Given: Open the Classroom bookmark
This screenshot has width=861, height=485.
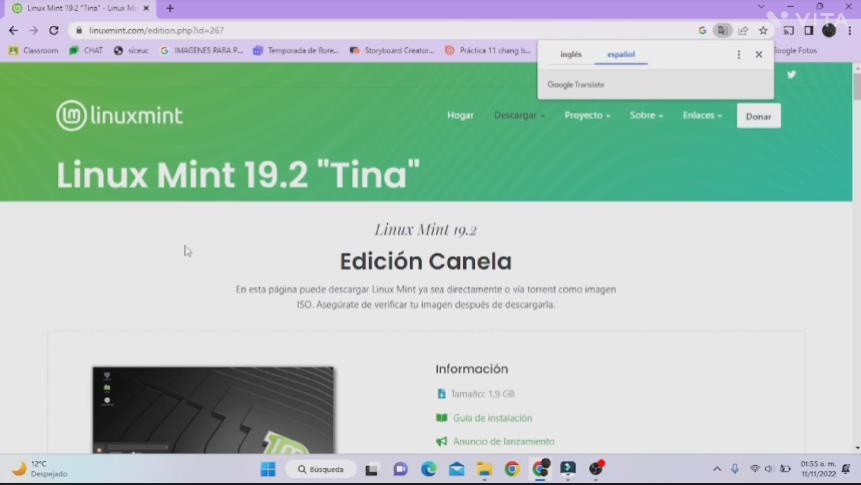Looking at the screenshot, I should pyautogui.click(x=34, y=51).
